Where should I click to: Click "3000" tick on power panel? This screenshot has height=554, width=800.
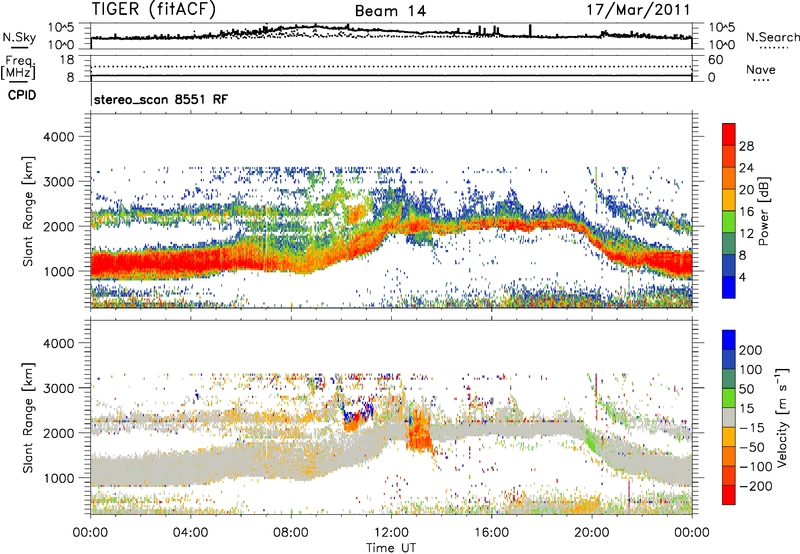click(58, 182)
